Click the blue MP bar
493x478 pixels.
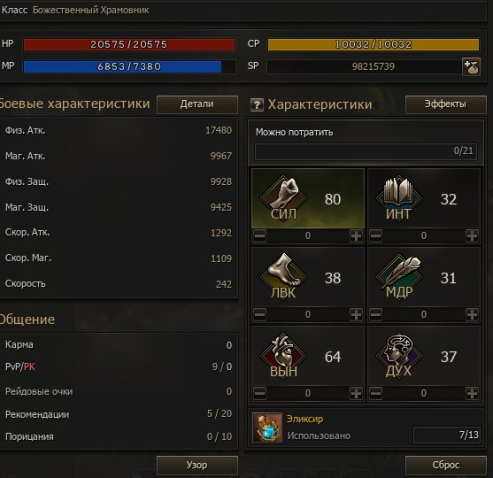pos(129,67)
